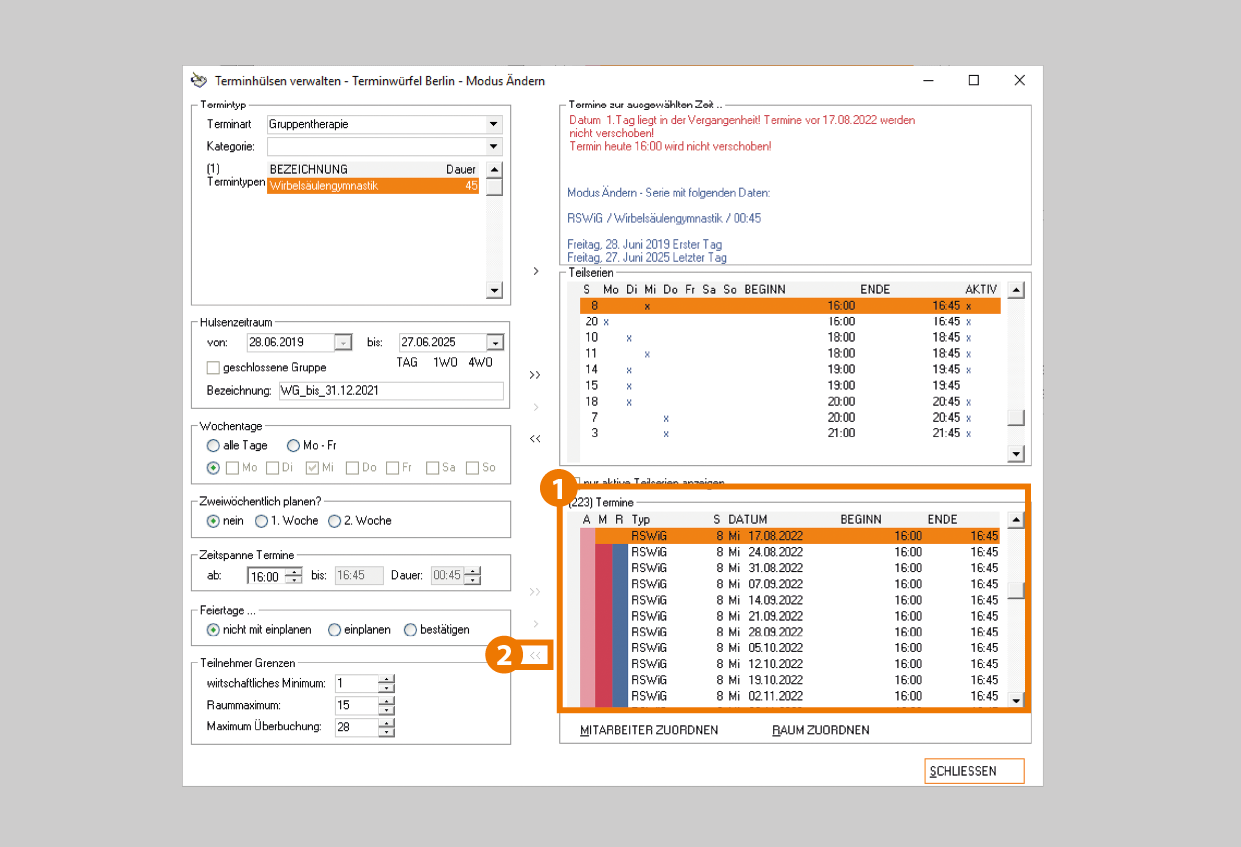Click the app icon in the title bar
The width and height of the screenshot is (1241, 847).
pyautogui.click(x=198, y=80)
